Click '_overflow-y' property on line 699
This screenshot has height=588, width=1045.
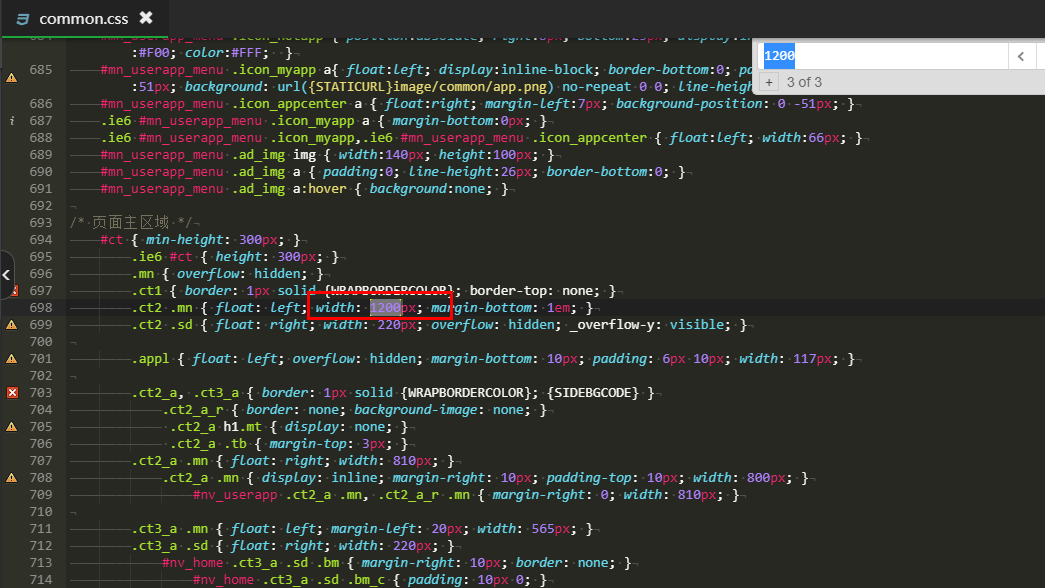612,325
